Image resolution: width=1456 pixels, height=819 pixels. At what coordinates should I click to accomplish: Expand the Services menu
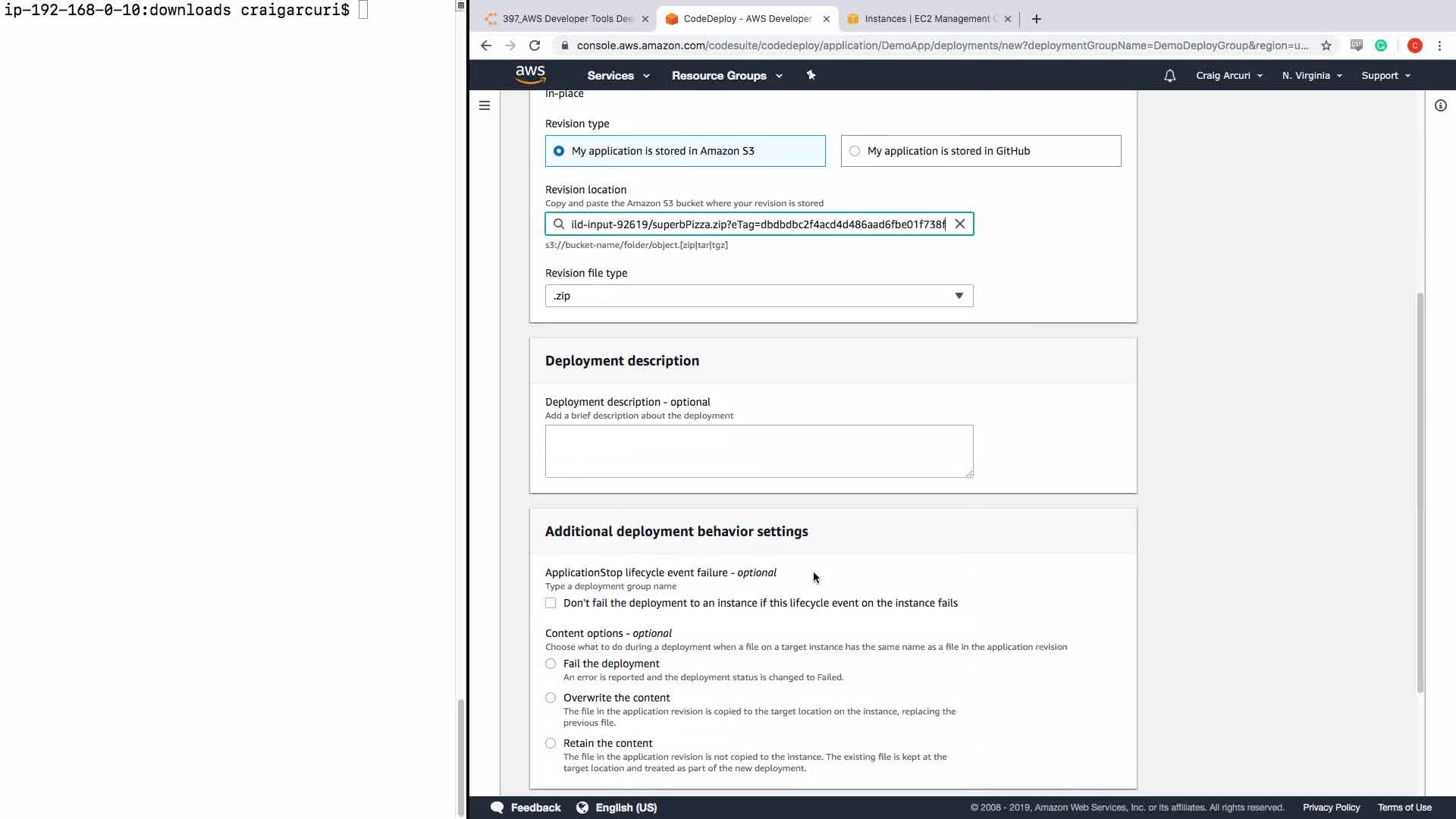coord(617,76)
